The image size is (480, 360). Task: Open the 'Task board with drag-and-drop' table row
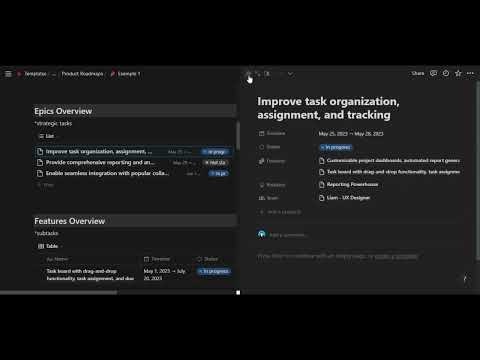click(x=90, y=275)
